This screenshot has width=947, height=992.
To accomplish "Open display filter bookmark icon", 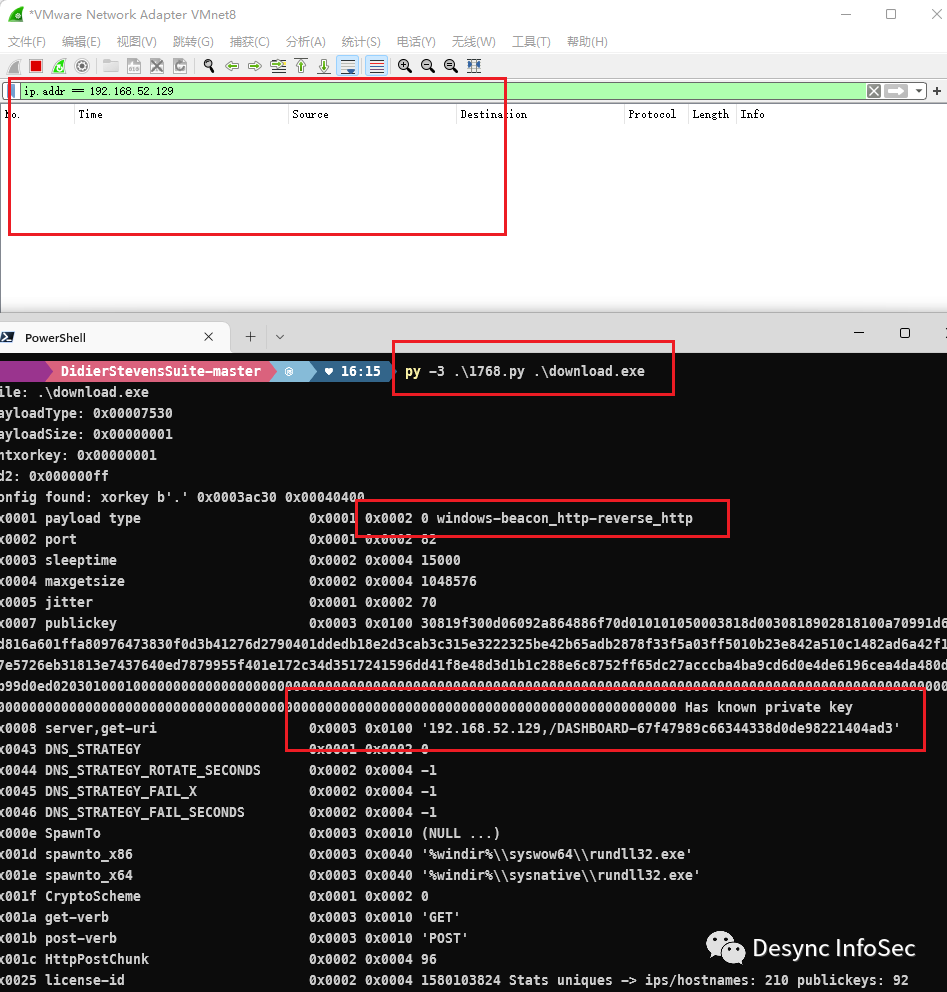I will 13,91.
